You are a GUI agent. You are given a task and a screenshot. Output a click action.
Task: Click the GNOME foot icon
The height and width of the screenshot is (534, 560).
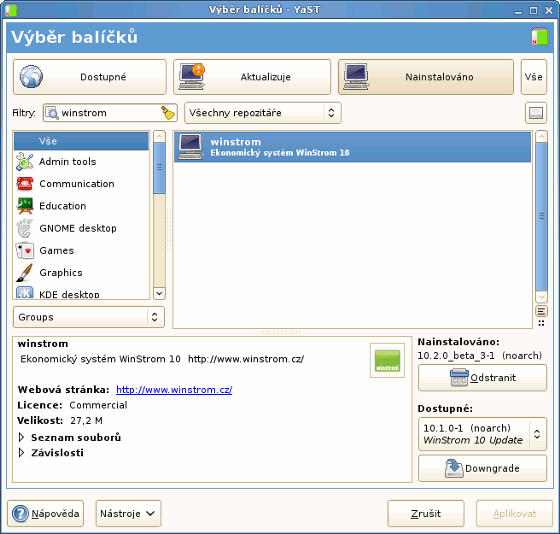click(x=25, y=228)
